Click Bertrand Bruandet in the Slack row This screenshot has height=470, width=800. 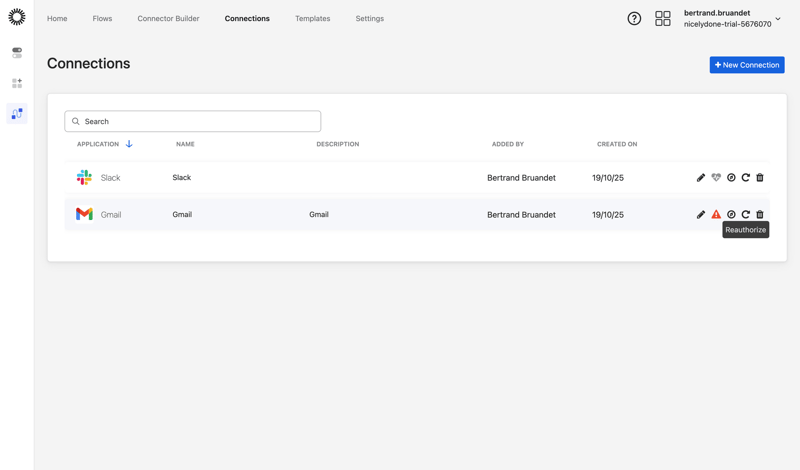pyautogui.click(x=521, y=178)
